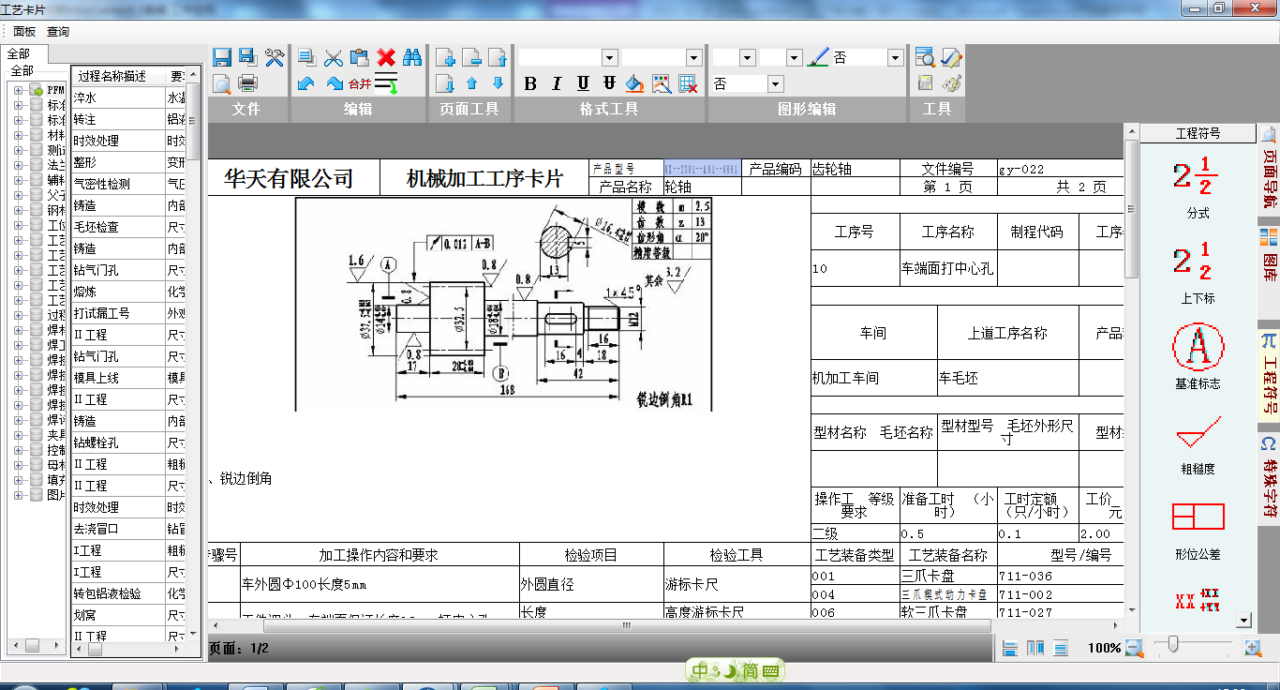Click the search document icon in 工具 group
Screen dimensions: 1280x690
pos(925,58)
